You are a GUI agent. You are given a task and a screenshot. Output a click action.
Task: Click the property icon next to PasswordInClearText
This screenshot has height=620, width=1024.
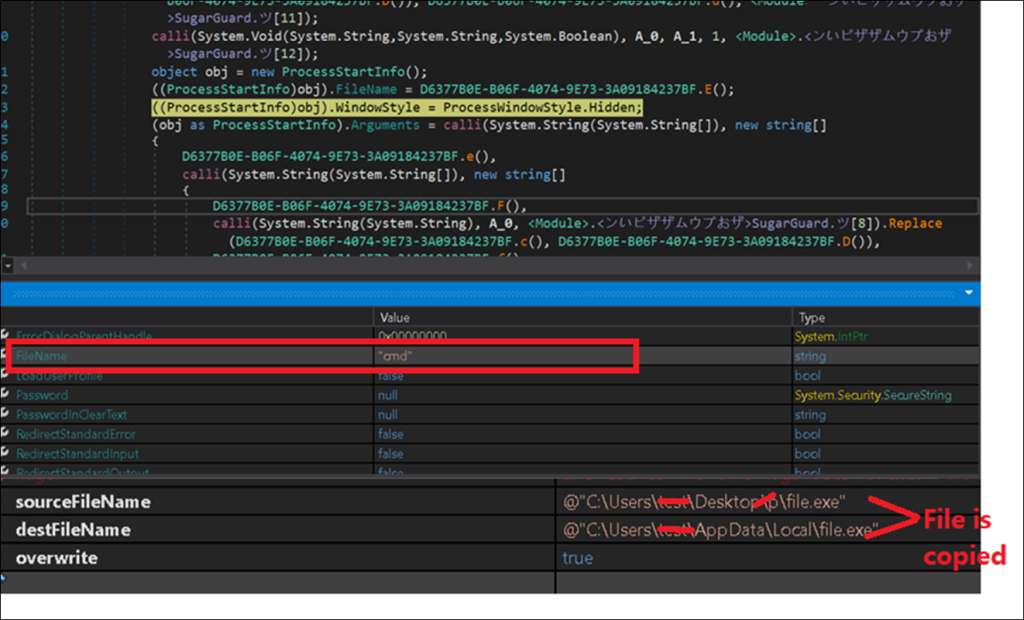click(x=6, y=414)
